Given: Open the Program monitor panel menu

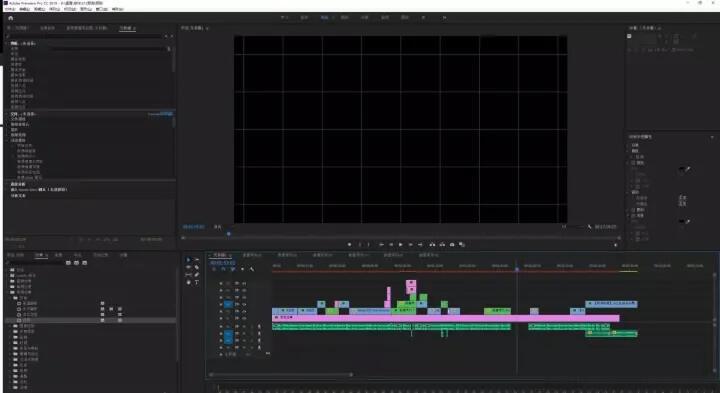Looking at the screenshot, I should point(207,28).
